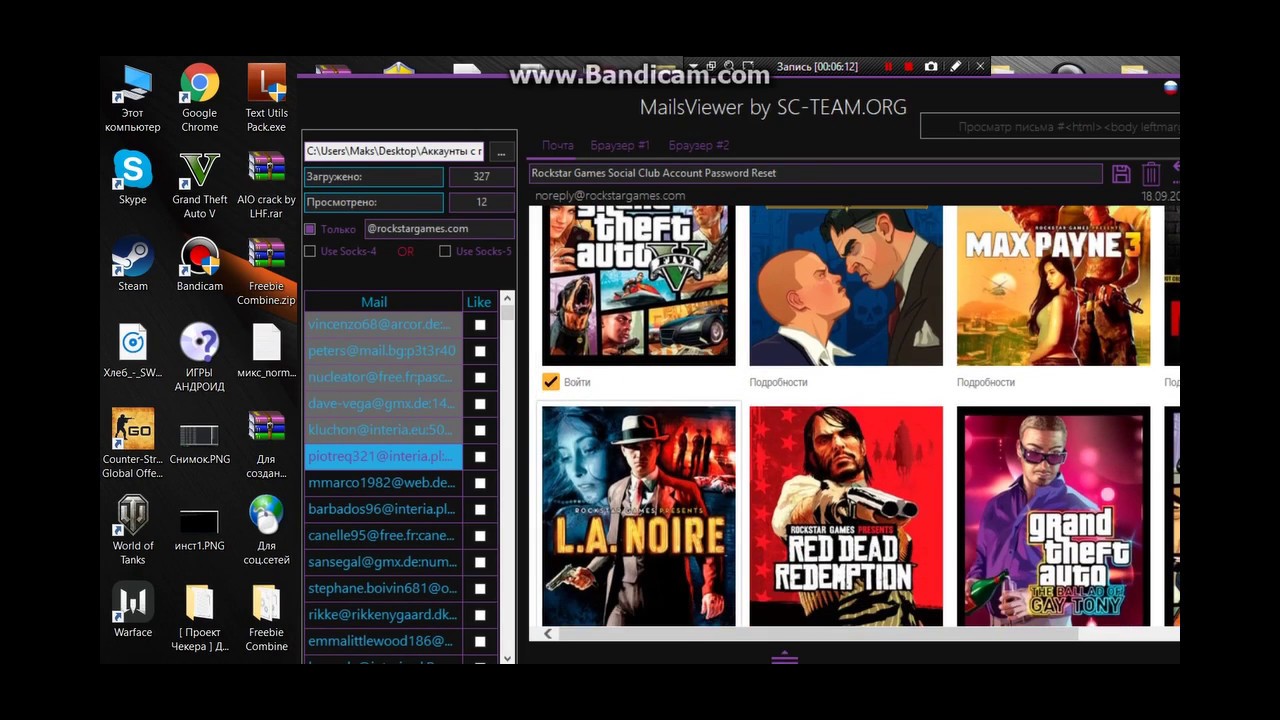Image resolution: width=1280 pixels, height=720 pixels.
Task: Select the Counter-Strike Global Offensive shortcut
Action: point(132,444)
